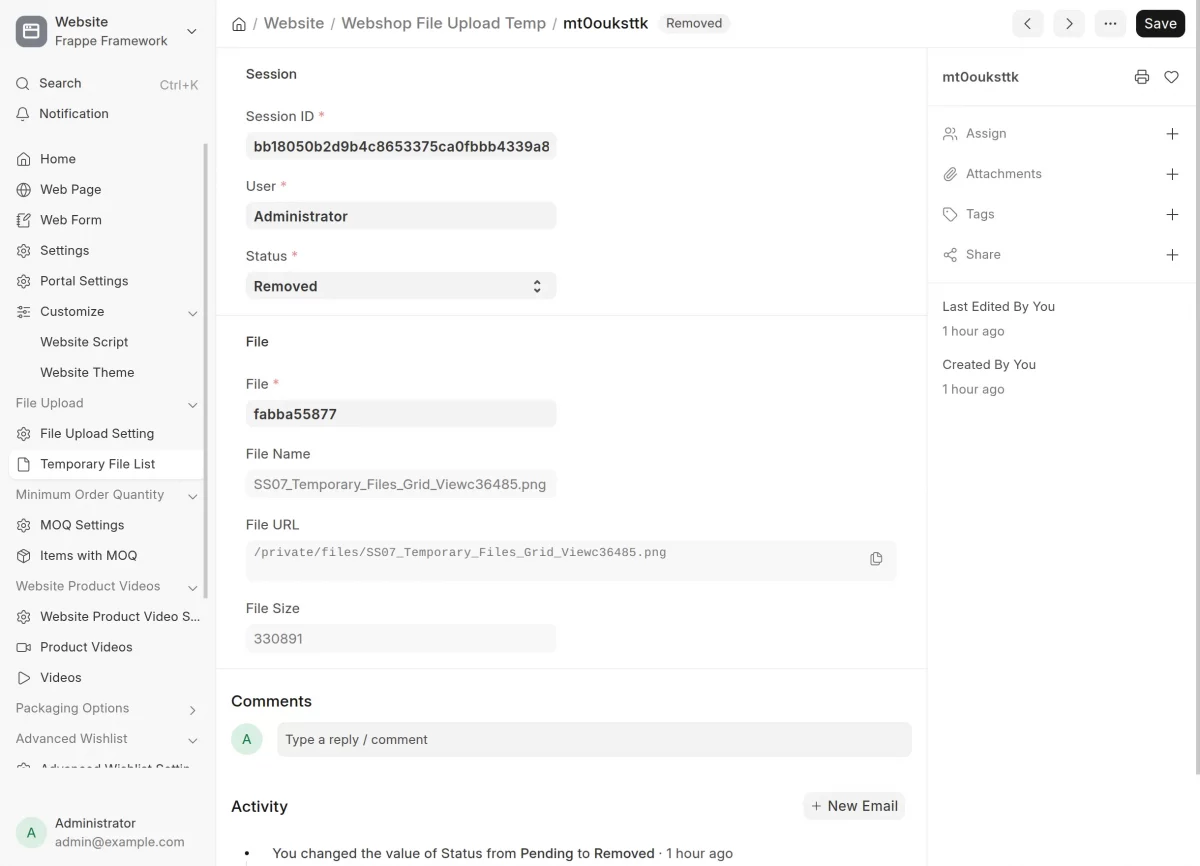
Task: Click the File Upload Setting gear icon
Action: coord(24,434)
